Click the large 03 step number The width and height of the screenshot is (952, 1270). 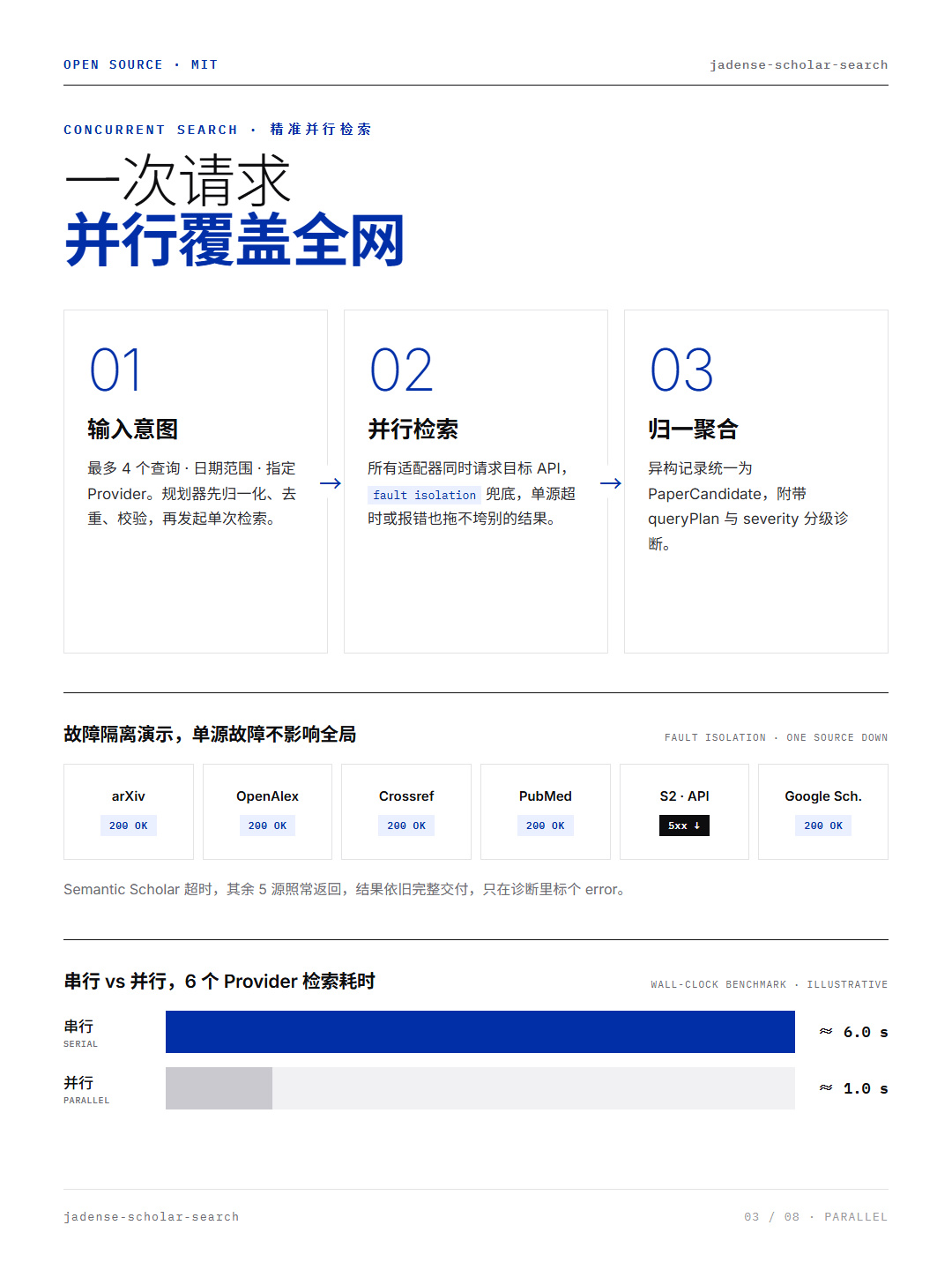click(681, 370)
